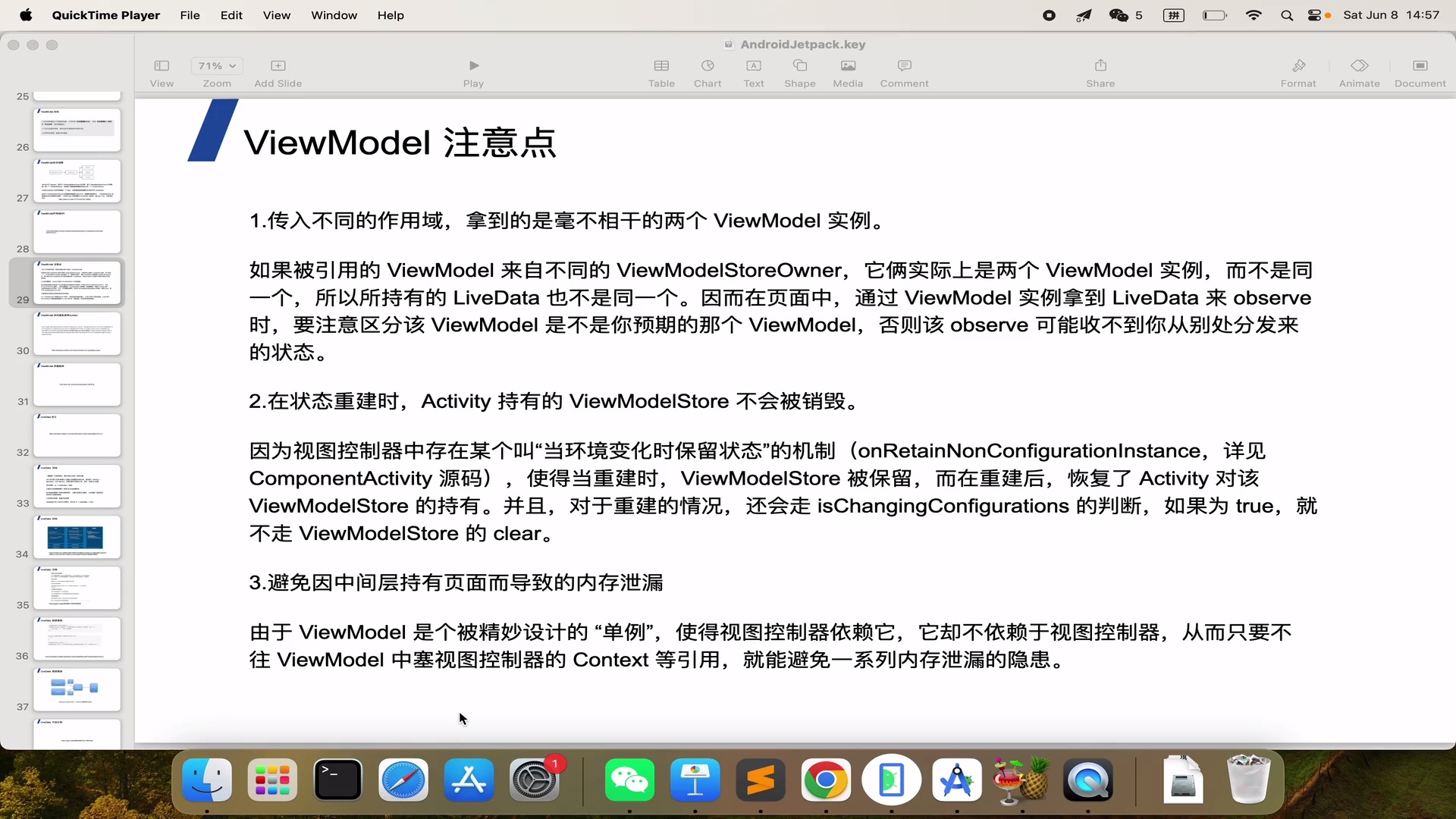
Task: Open the 71% Zoom dropdown
Action: (x=217, y=66)
